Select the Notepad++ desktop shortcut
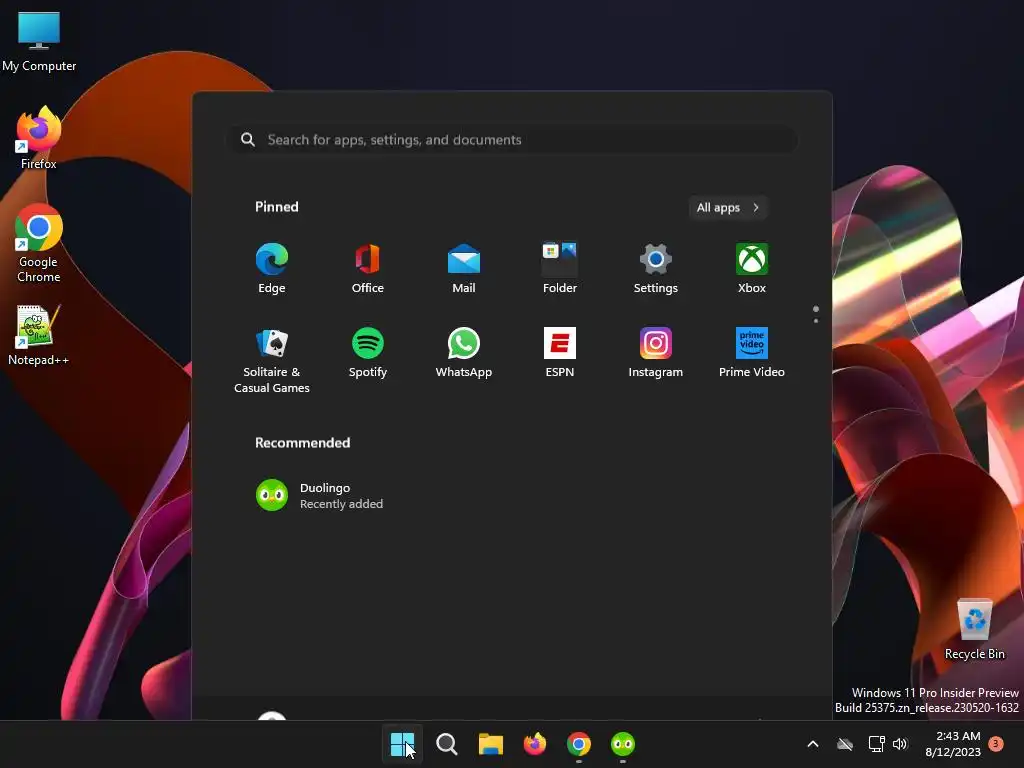The image size is (1024, 768). (39, 336)
